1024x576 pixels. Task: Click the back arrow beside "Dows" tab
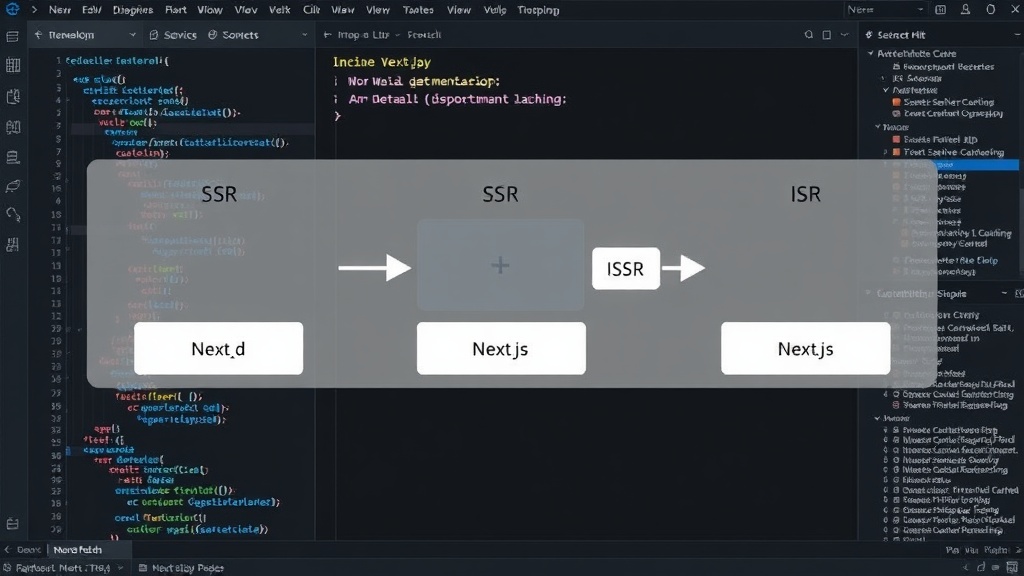pyautogui.click(x=7, y=550)
